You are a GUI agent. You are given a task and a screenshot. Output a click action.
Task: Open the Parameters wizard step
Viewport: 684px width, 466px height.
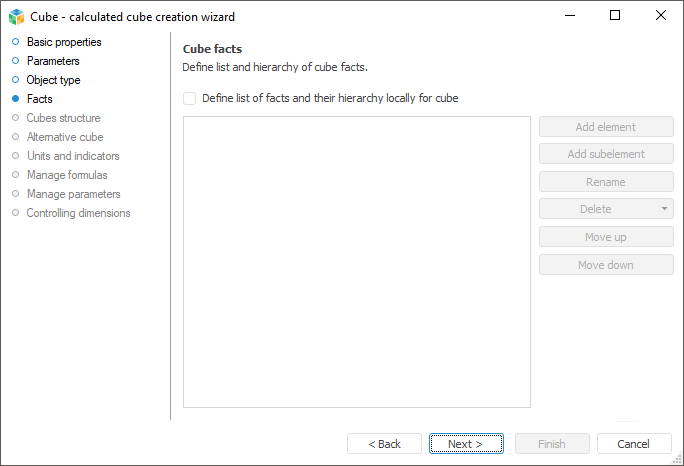(53, 61)
